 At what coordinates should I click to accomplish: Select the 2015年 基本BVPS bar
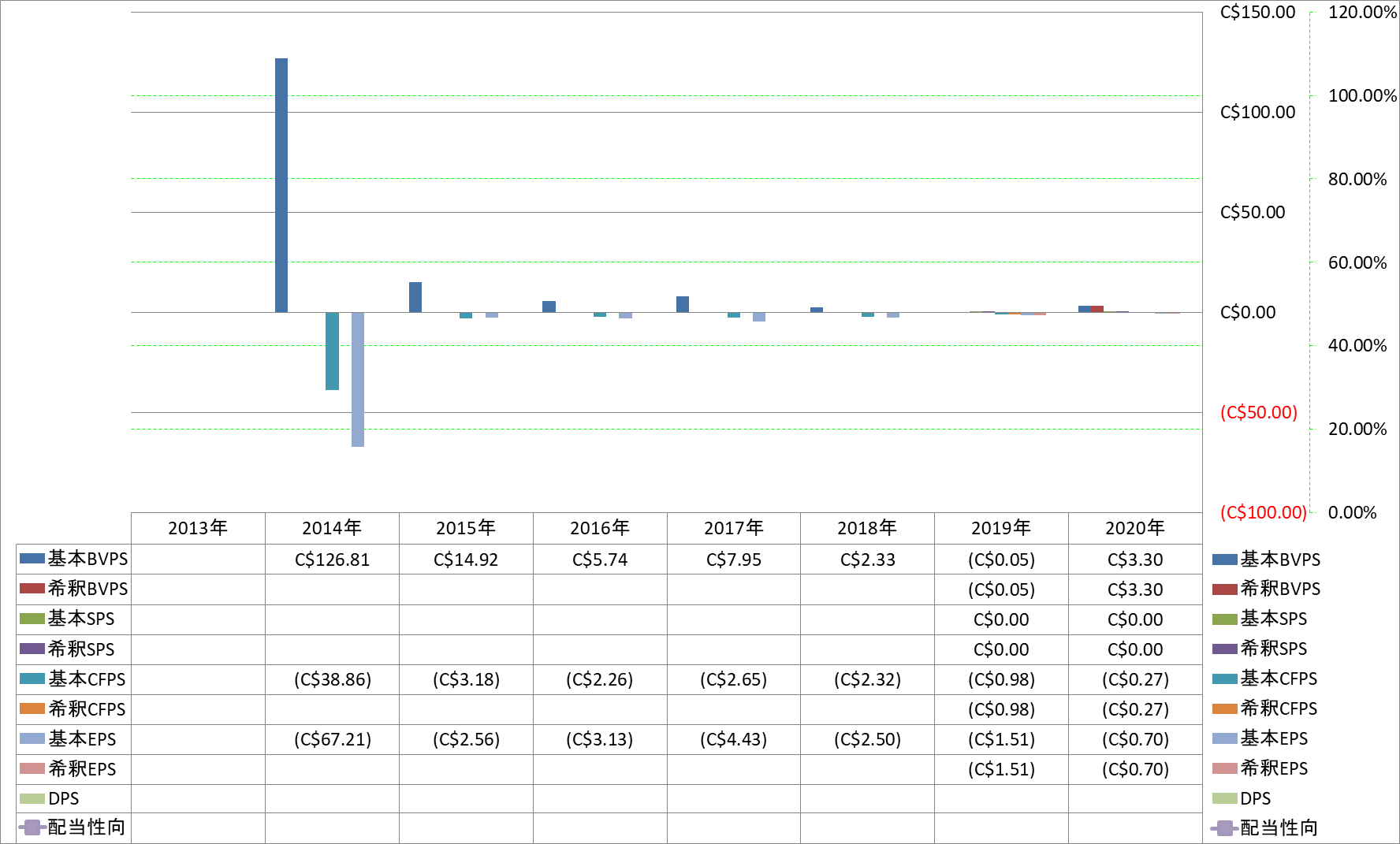point(415,297)
